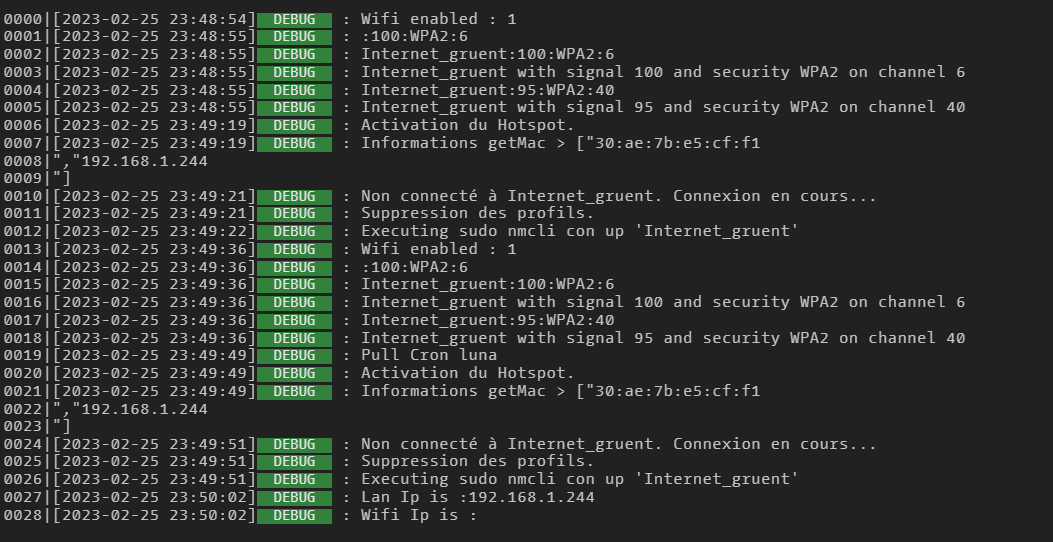
Task: Click the "Pull Cron luna" log message
Action: (429, 355)
